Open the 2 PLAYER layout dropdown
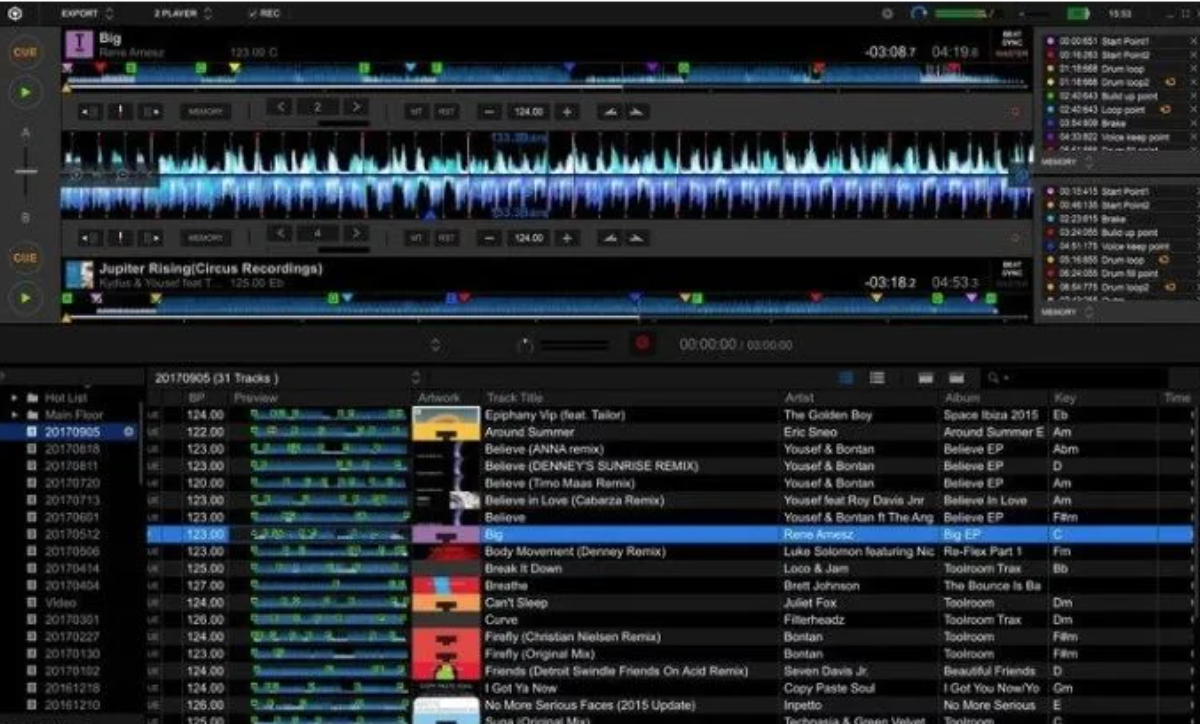Image resolution: width=1200 pixels, height=724 pixels. point(183,14)
